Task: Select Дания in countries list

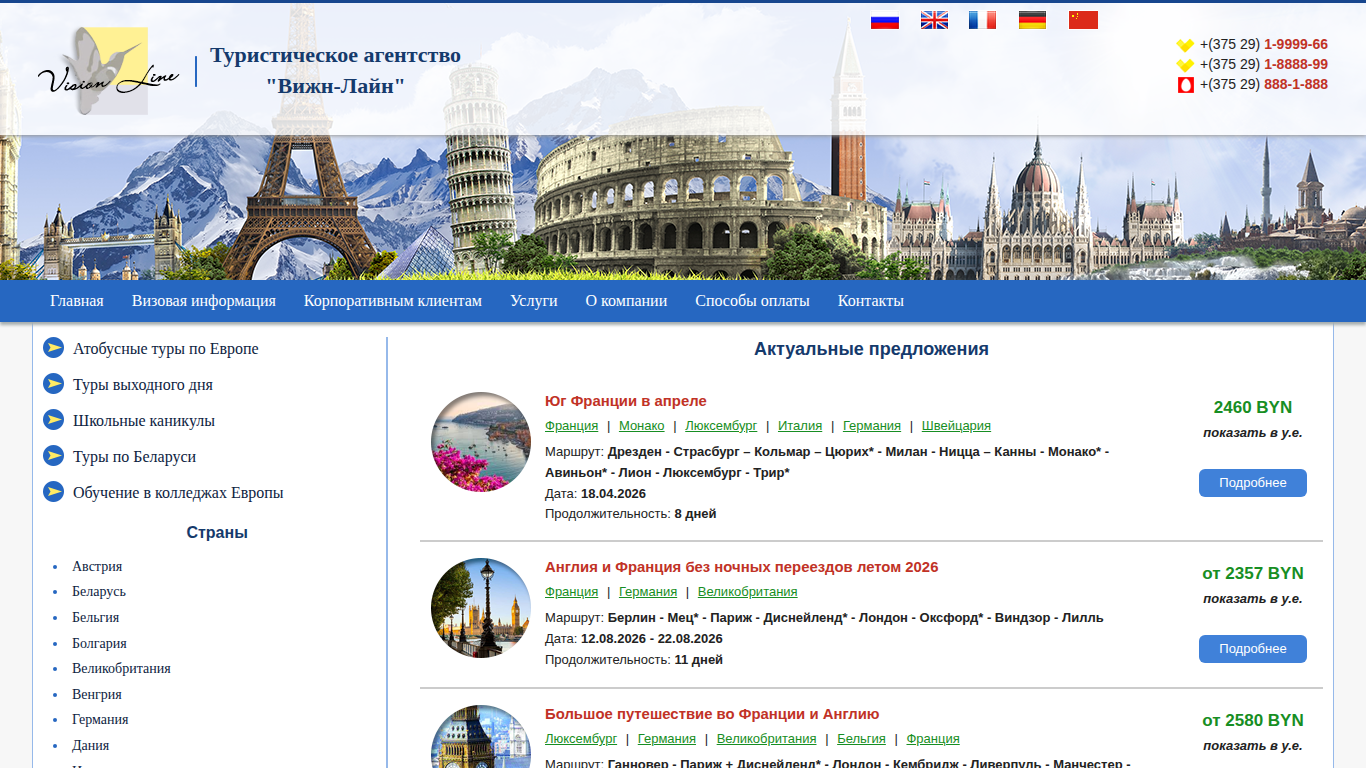Action: point(91,746)
